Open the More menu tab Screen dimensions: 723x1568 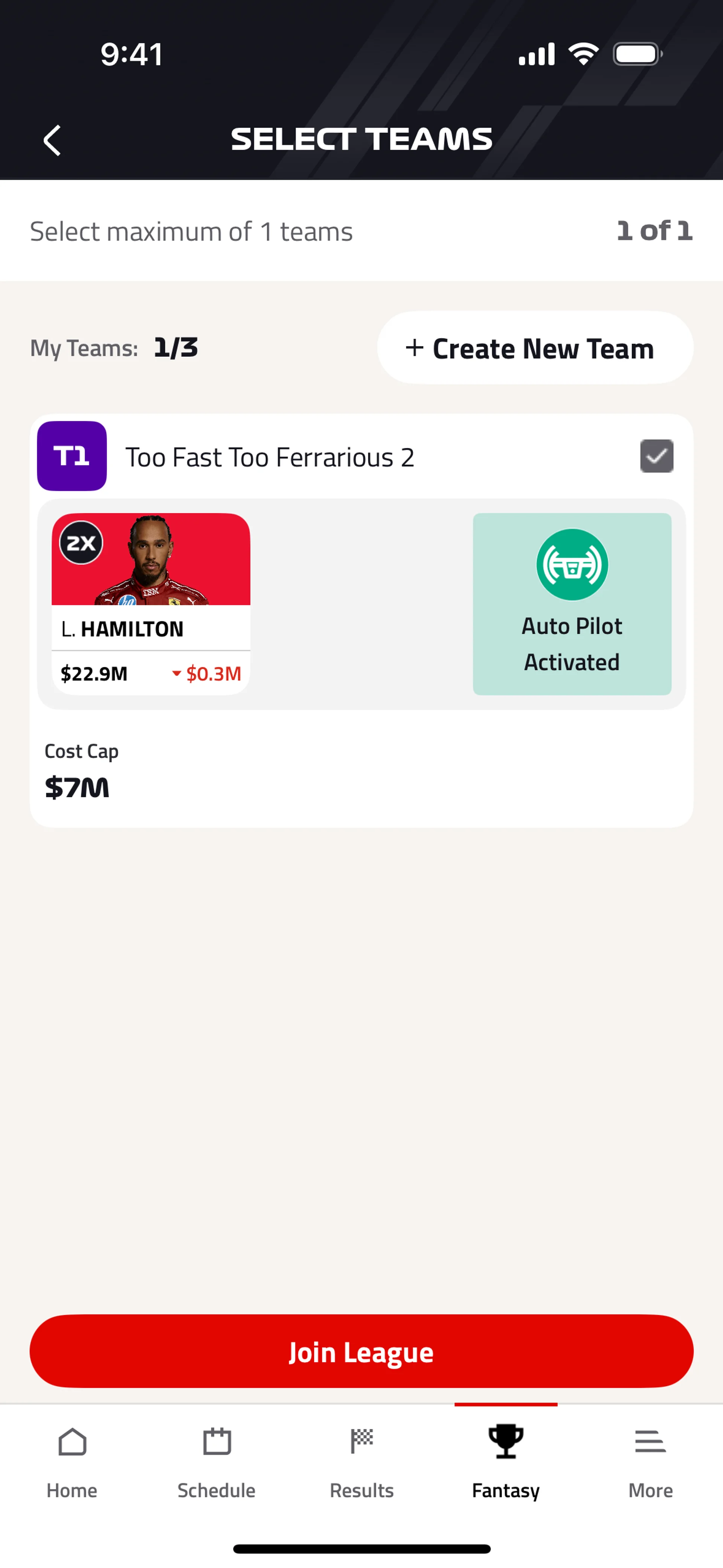(x=650, y=1462)
